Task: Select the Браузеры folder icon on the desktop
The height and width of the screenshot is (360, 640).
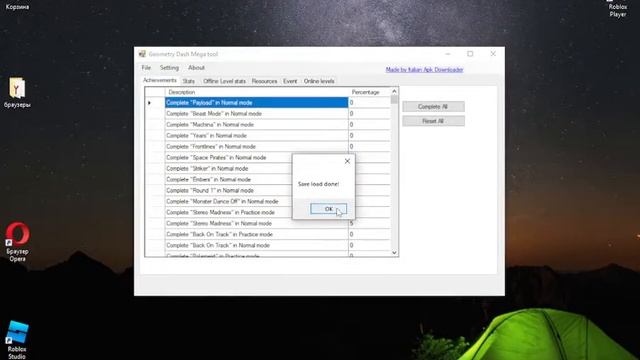Action: (x=17, y=93)
